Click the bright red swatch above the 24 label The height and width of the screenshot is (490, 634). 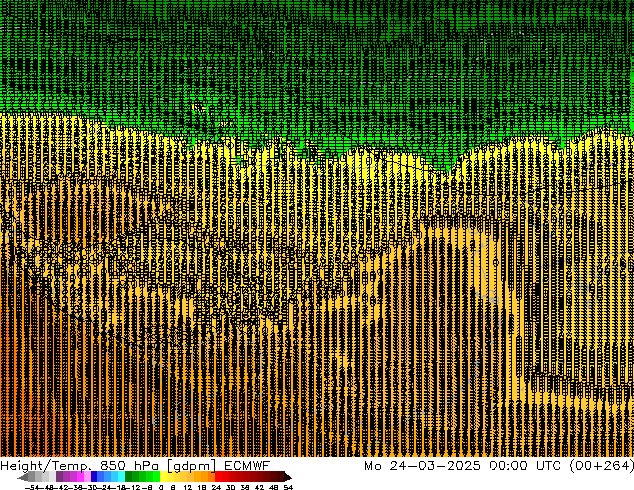[x=219, y=476]
